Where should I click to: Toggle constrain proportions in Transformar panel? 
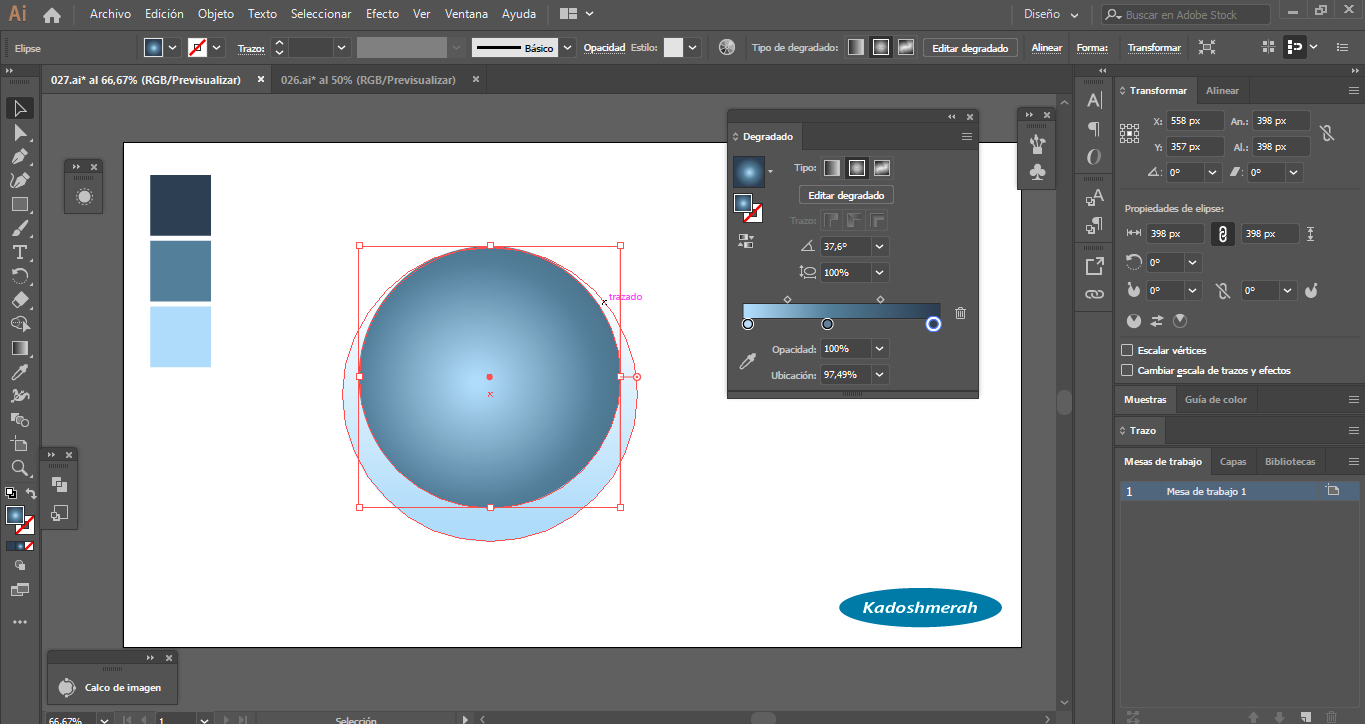pyautogui.click(x=1327, y=133)
